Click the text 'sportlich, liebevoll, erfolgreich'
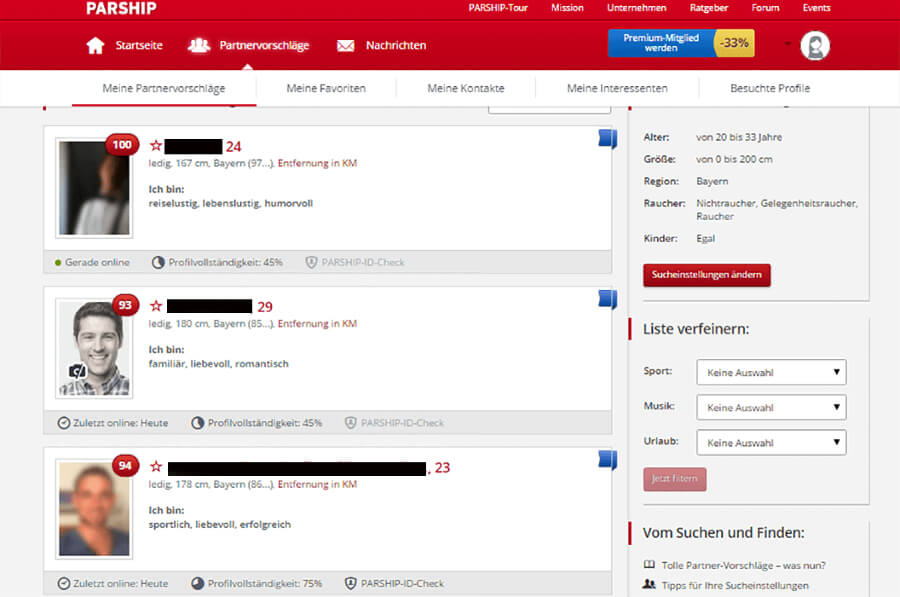 pyautogui.click(x=220, y=525)
